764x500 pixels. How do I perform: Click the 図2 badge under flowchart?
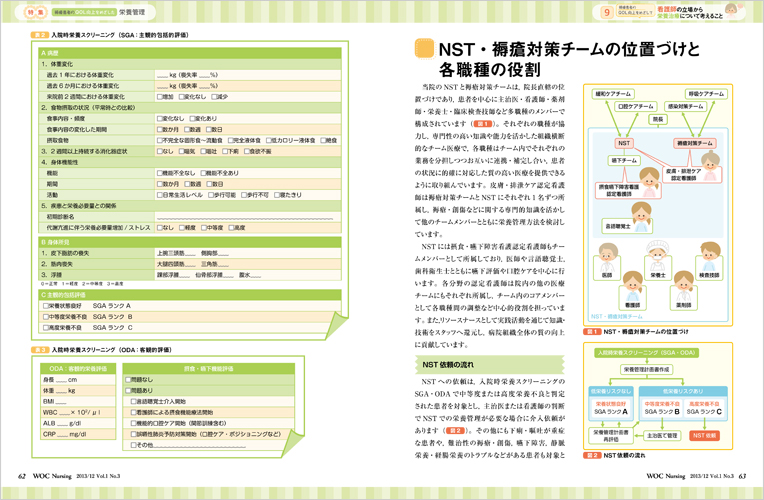point(592,455)
